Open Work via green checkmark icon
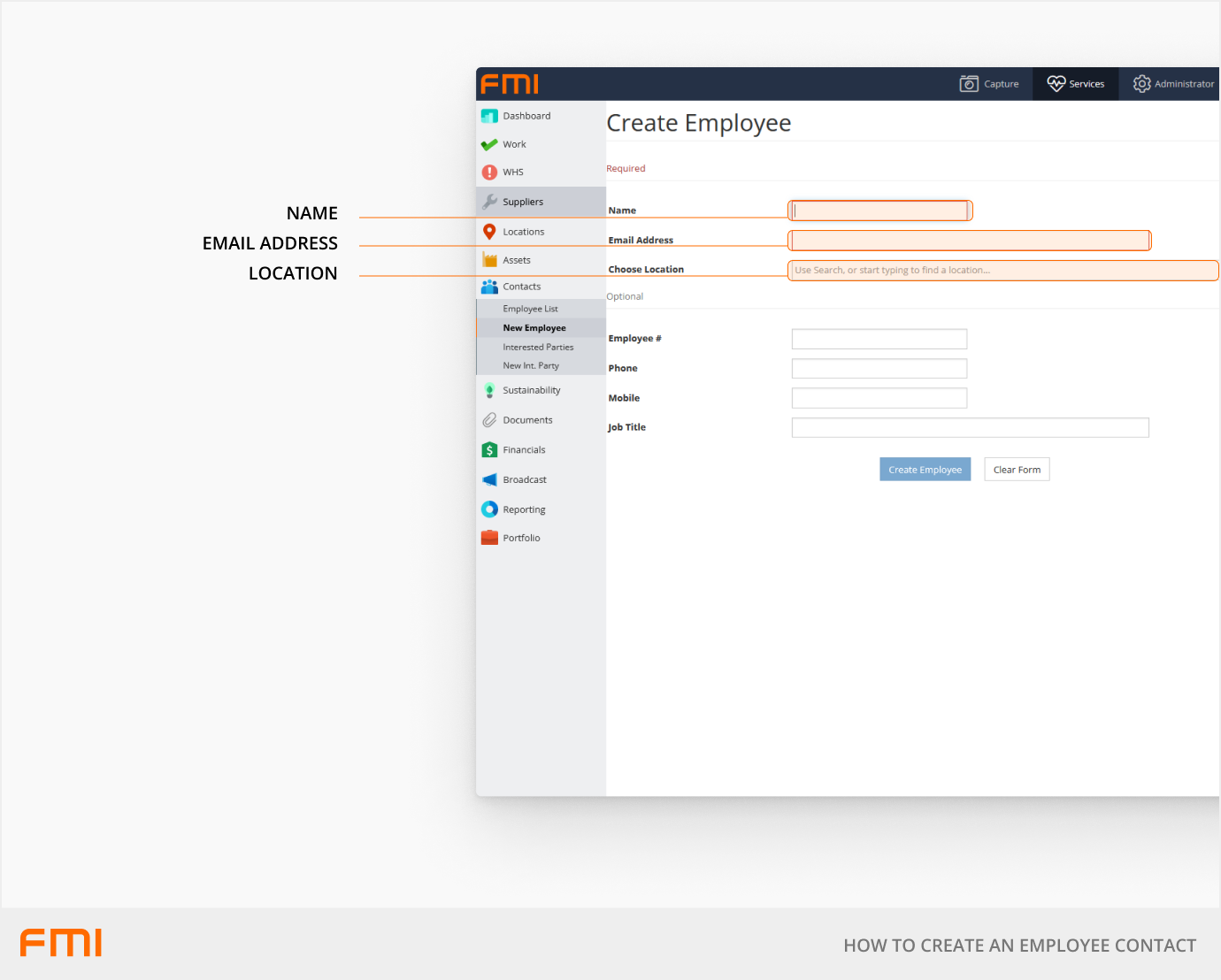Screen dimensions: 1221x980 489,144
